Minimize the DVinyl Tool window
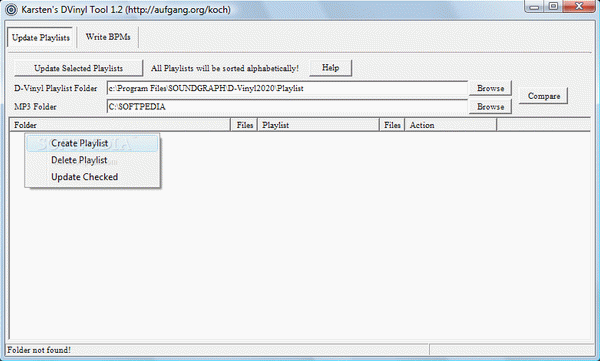The height and width of the screenshot is (361, 600). click(535, 7)
